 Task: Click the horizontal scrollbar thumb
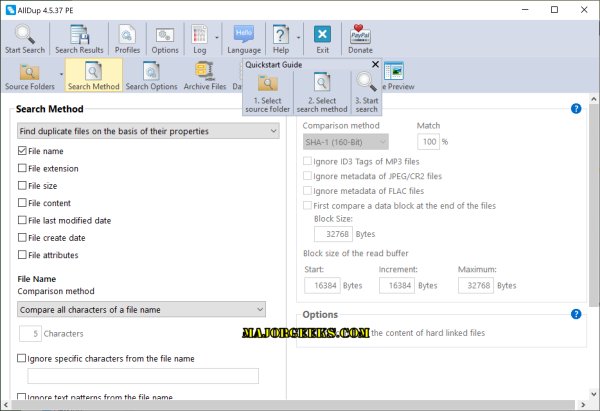(293, 404)
